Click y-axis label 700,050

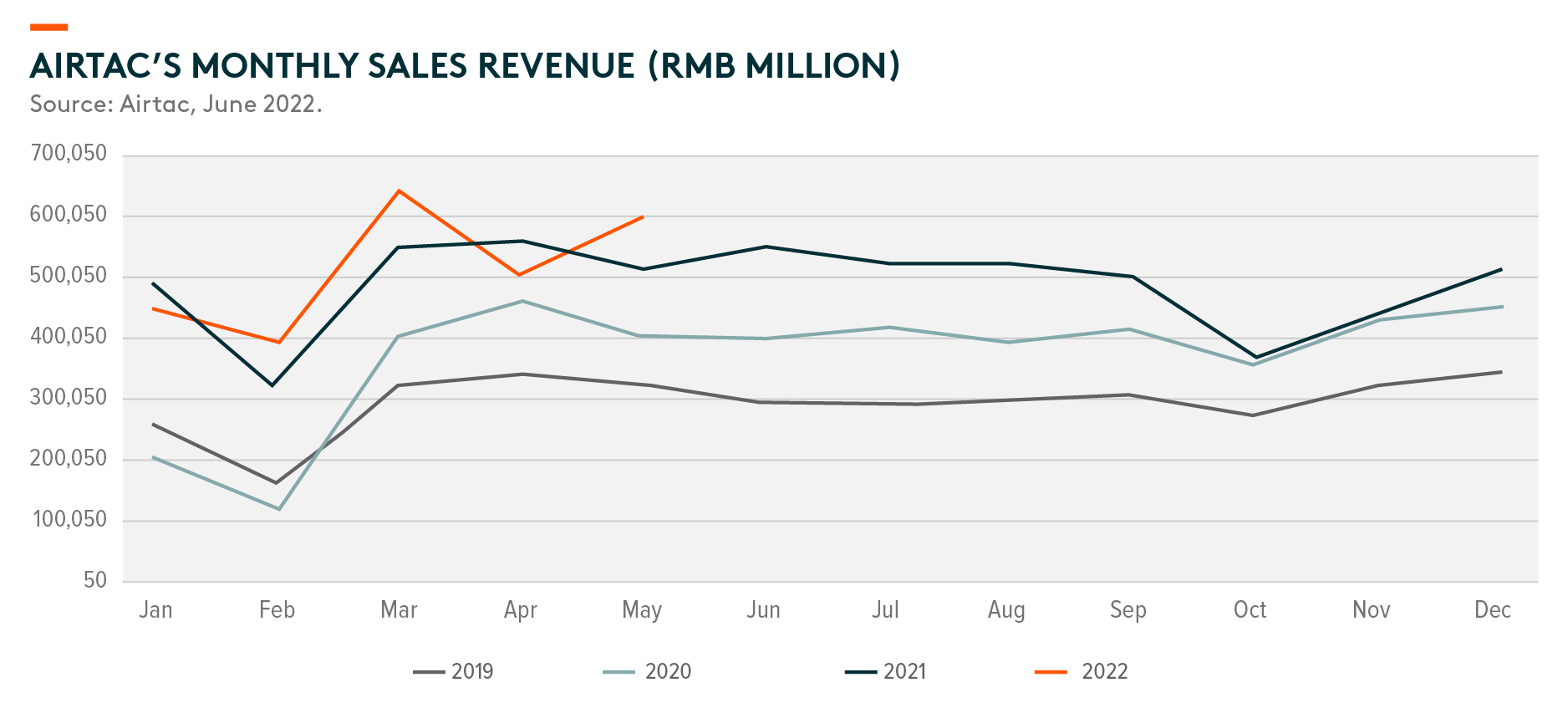click(69, 153)
